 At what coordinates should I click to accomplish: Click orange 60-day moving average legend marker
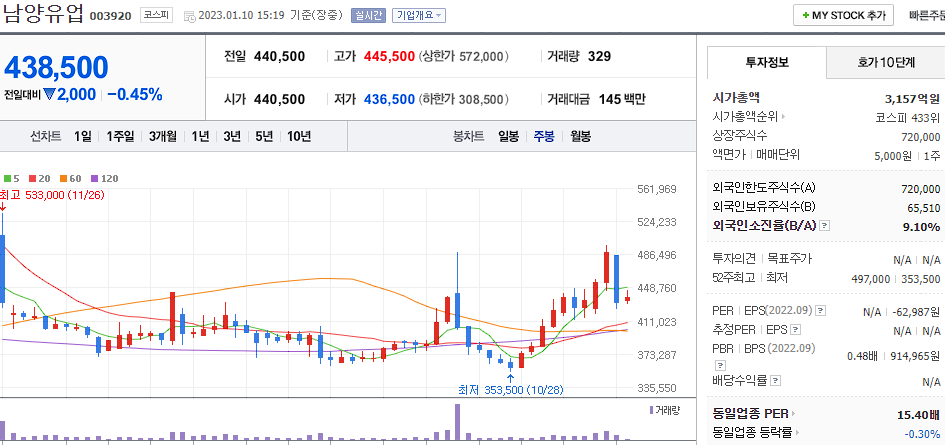[x=62, y=178]
